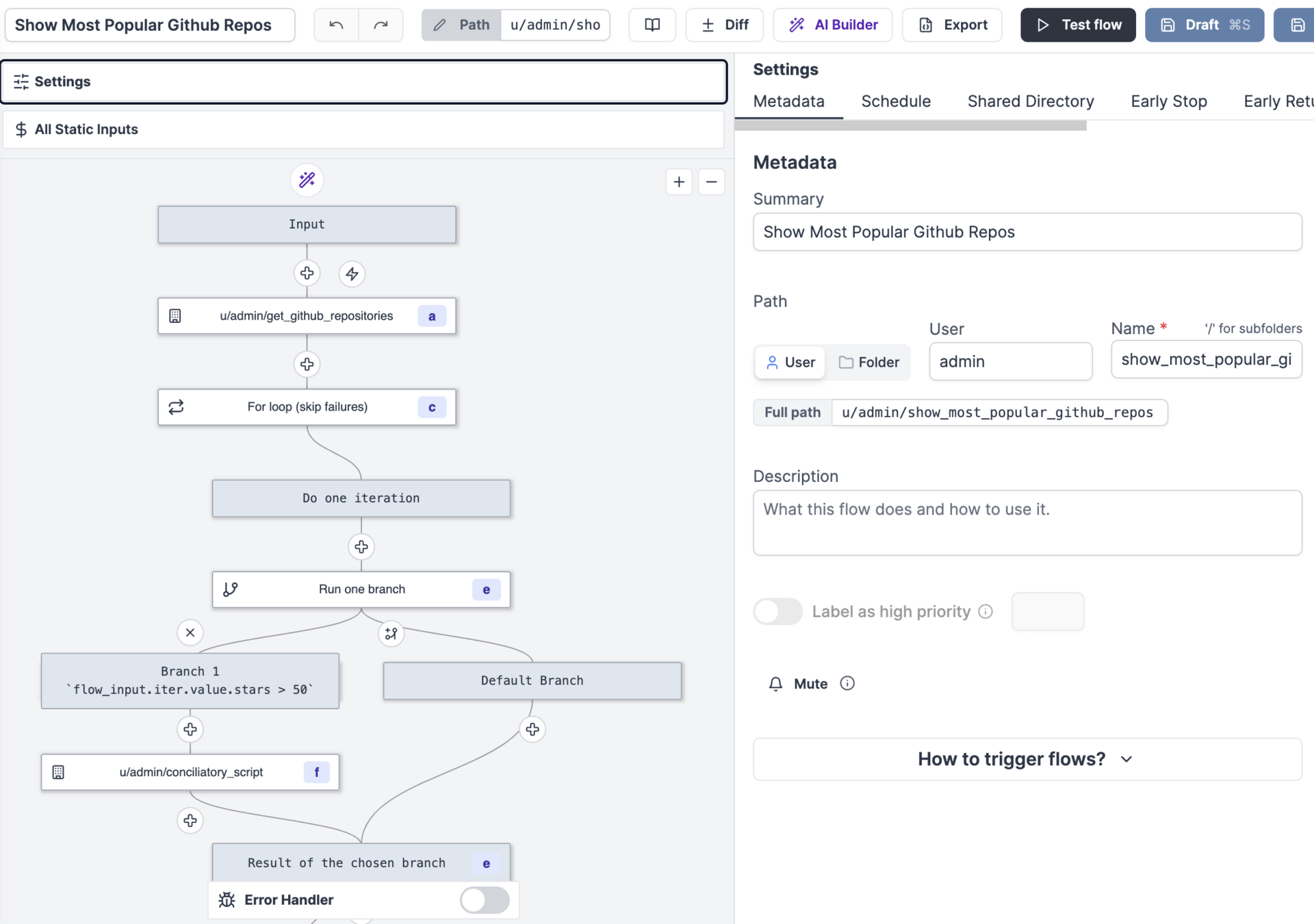The height and width of the screenshot is (924, 1314).
Task: Click the add-branch icon under Run one branch
Action: tap(391, 634)
